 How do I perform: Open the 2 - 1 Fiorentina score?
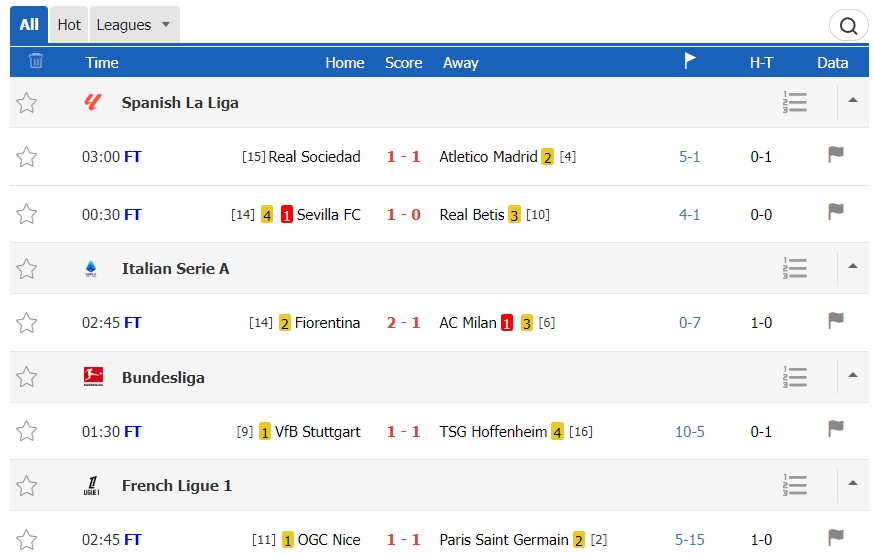[403, 323]
